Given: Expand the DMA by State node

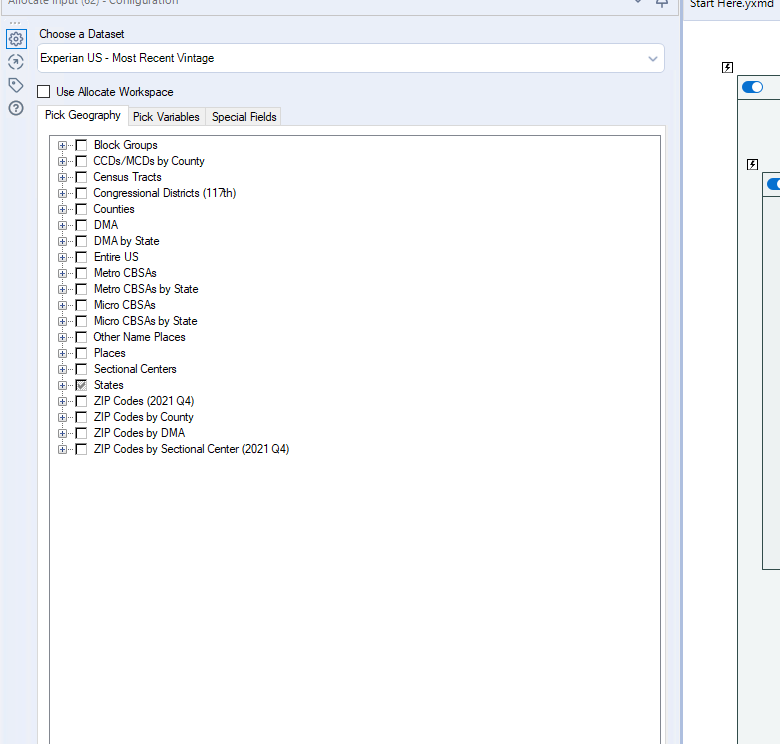Looking at the screenshot, I should tap(62, 241).
